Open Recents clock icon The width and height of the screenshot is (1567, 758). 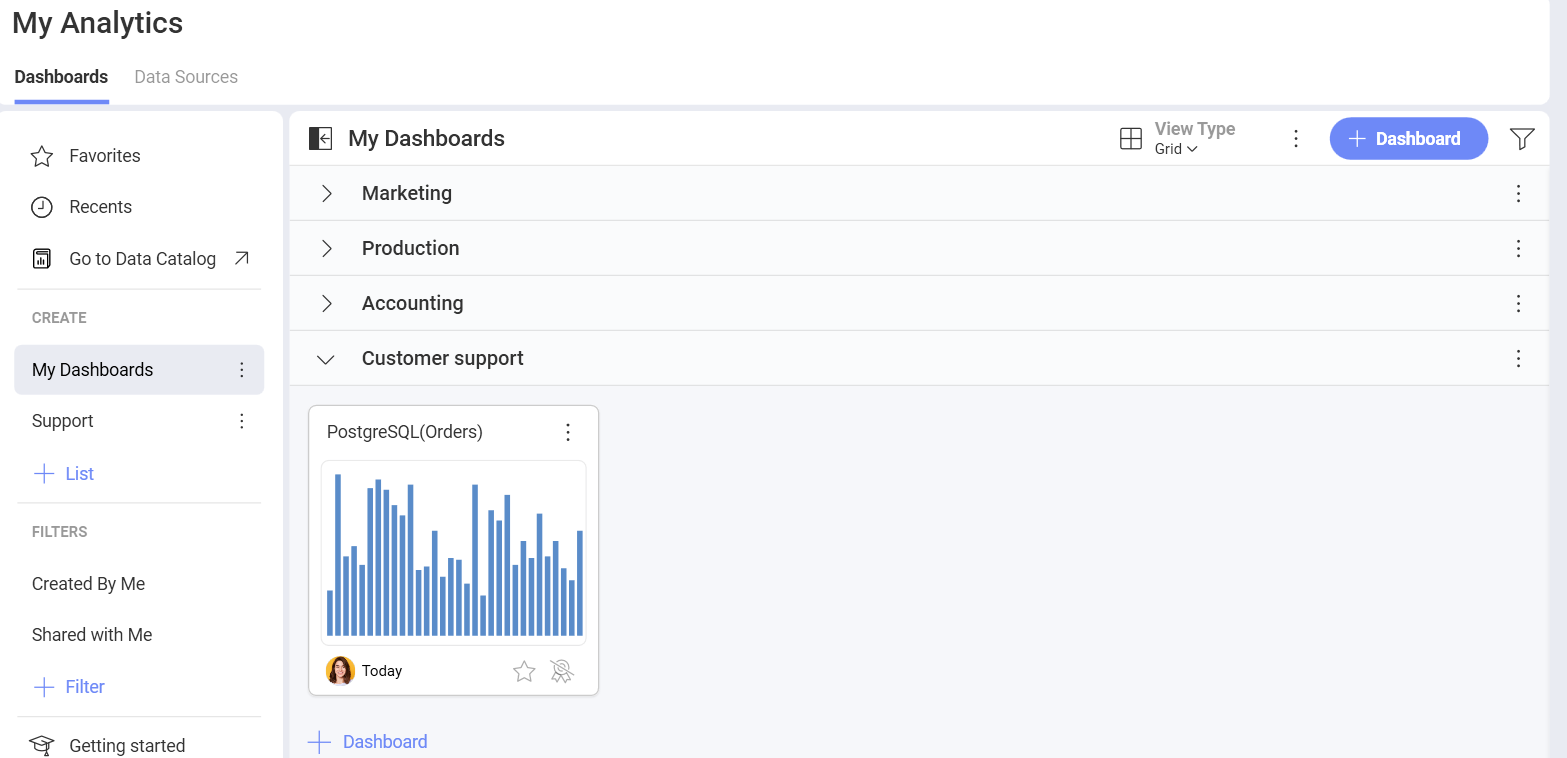[42, 207]
